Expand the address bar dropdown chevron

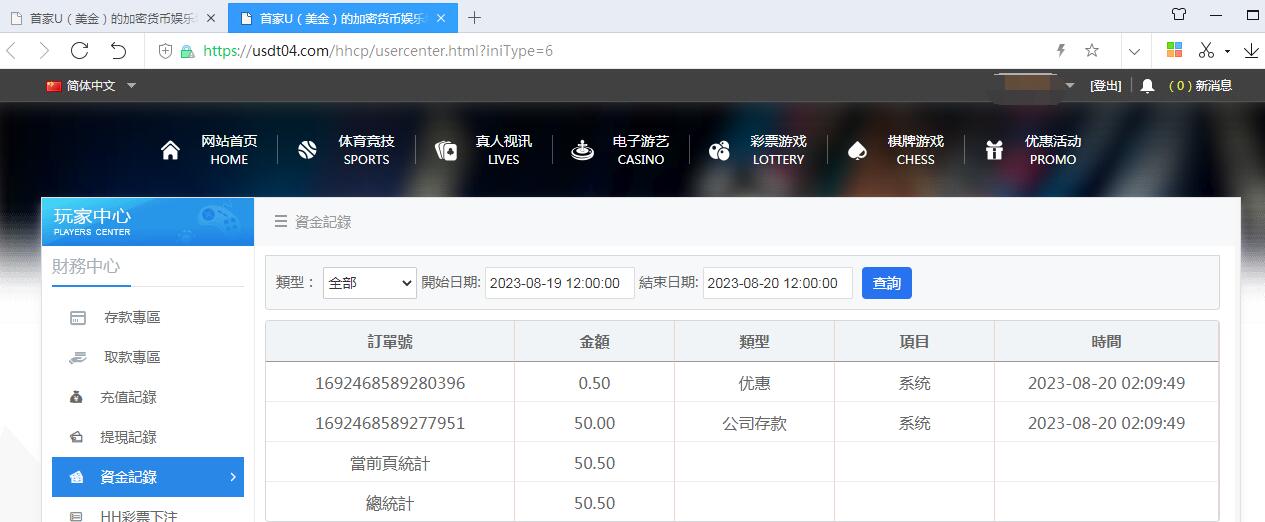pyautogui.click(x=1134, y=51)
